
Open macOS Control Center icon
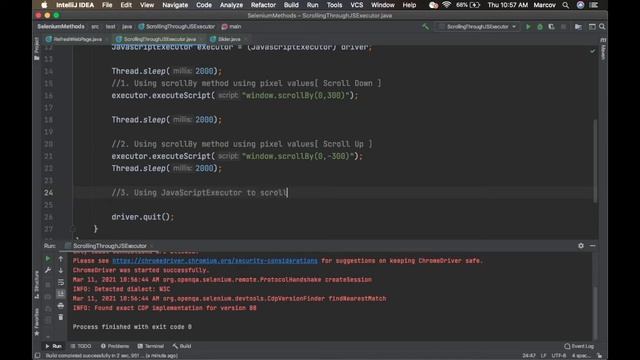(594, 5)
